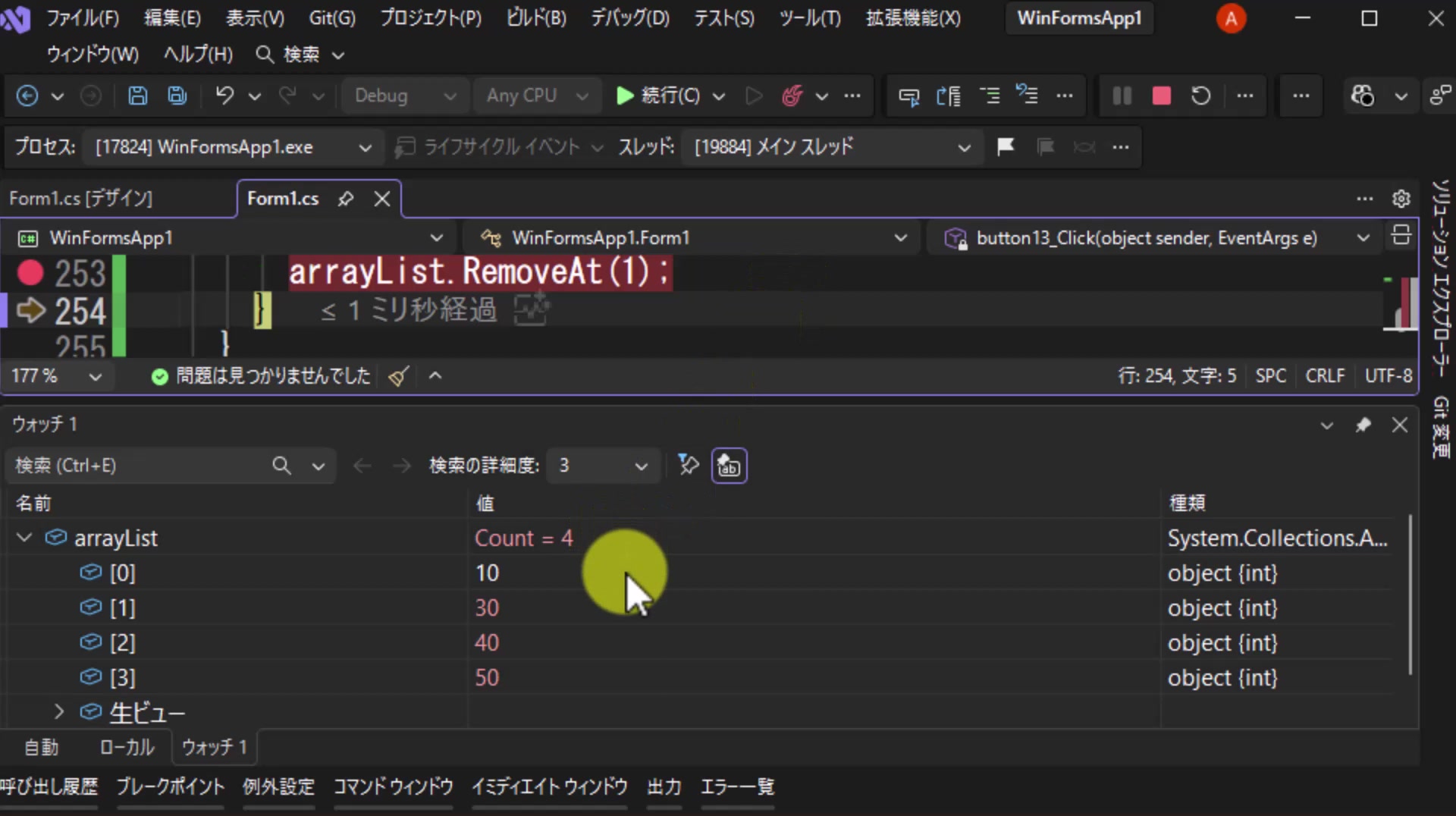Toggle the breakpoint on line 253
This screenshot has width=1456, height=816.
click(30, 272)
